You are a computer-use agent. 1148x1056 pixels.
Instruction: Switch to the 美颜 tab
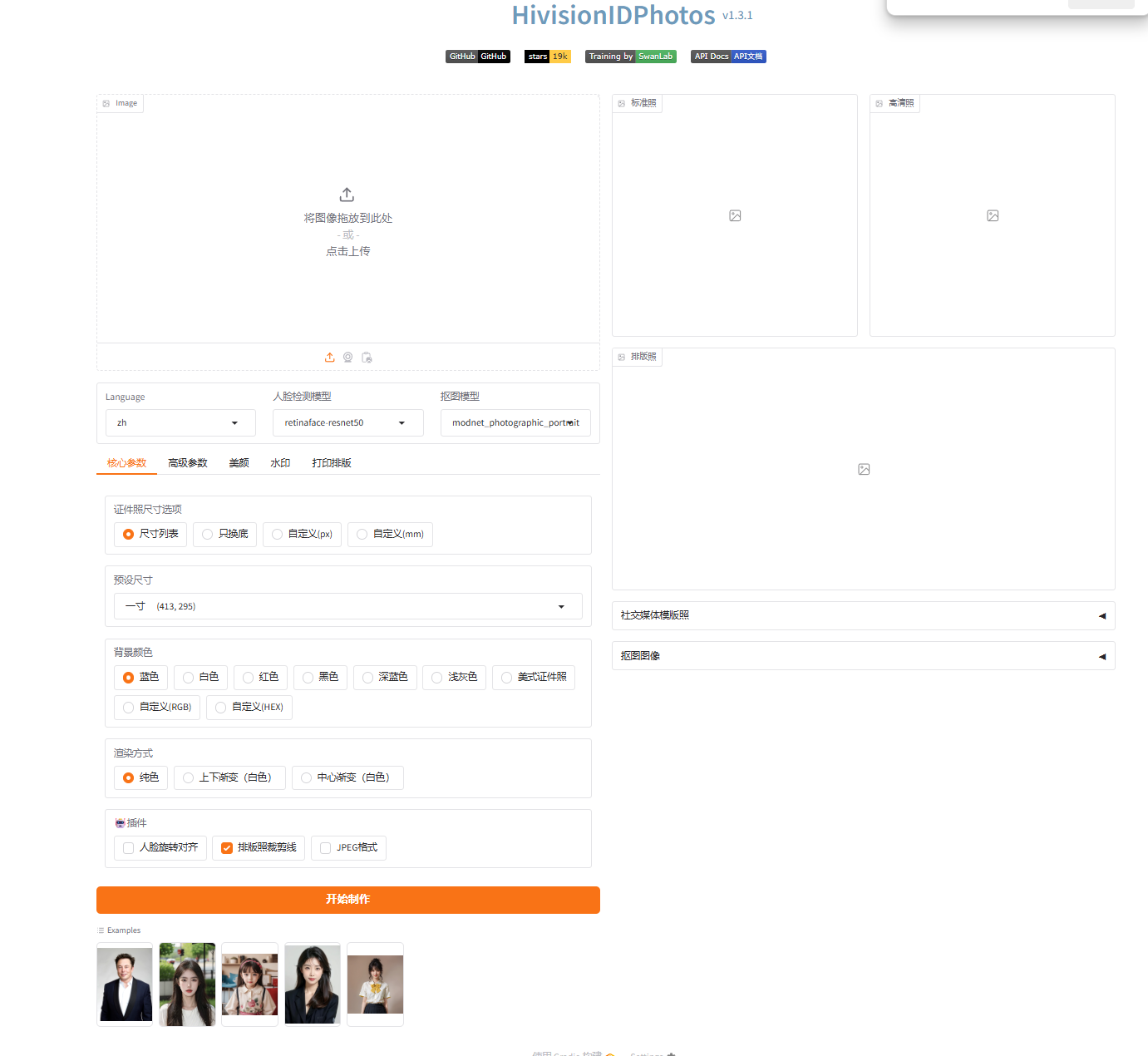(x=239, y=463)
